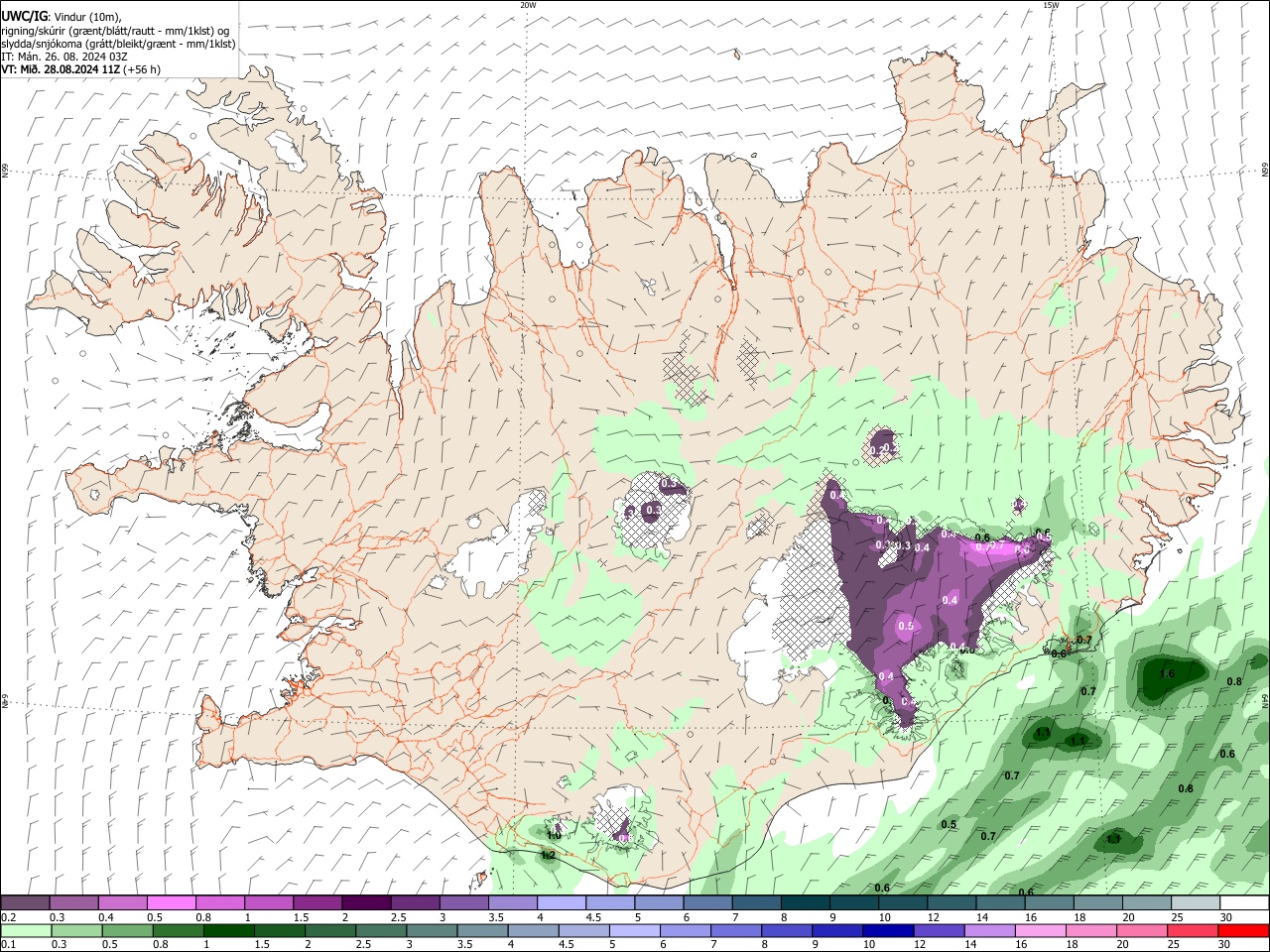Select the dark teal 9 snow legend swatch
This screenshot has height=952, width=1270.
click(854, 902)
